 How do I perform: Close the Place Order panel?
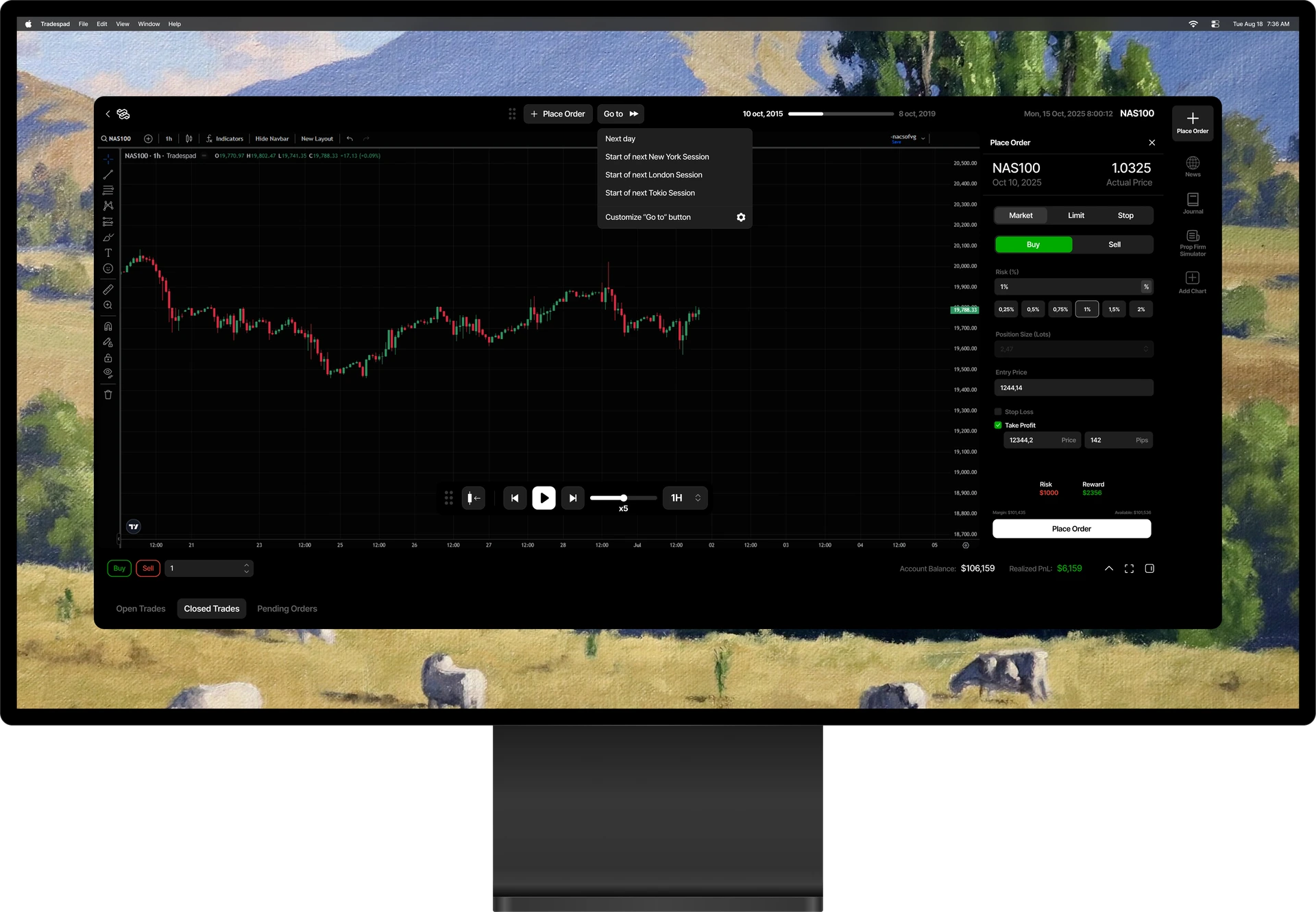(1152, 143)
